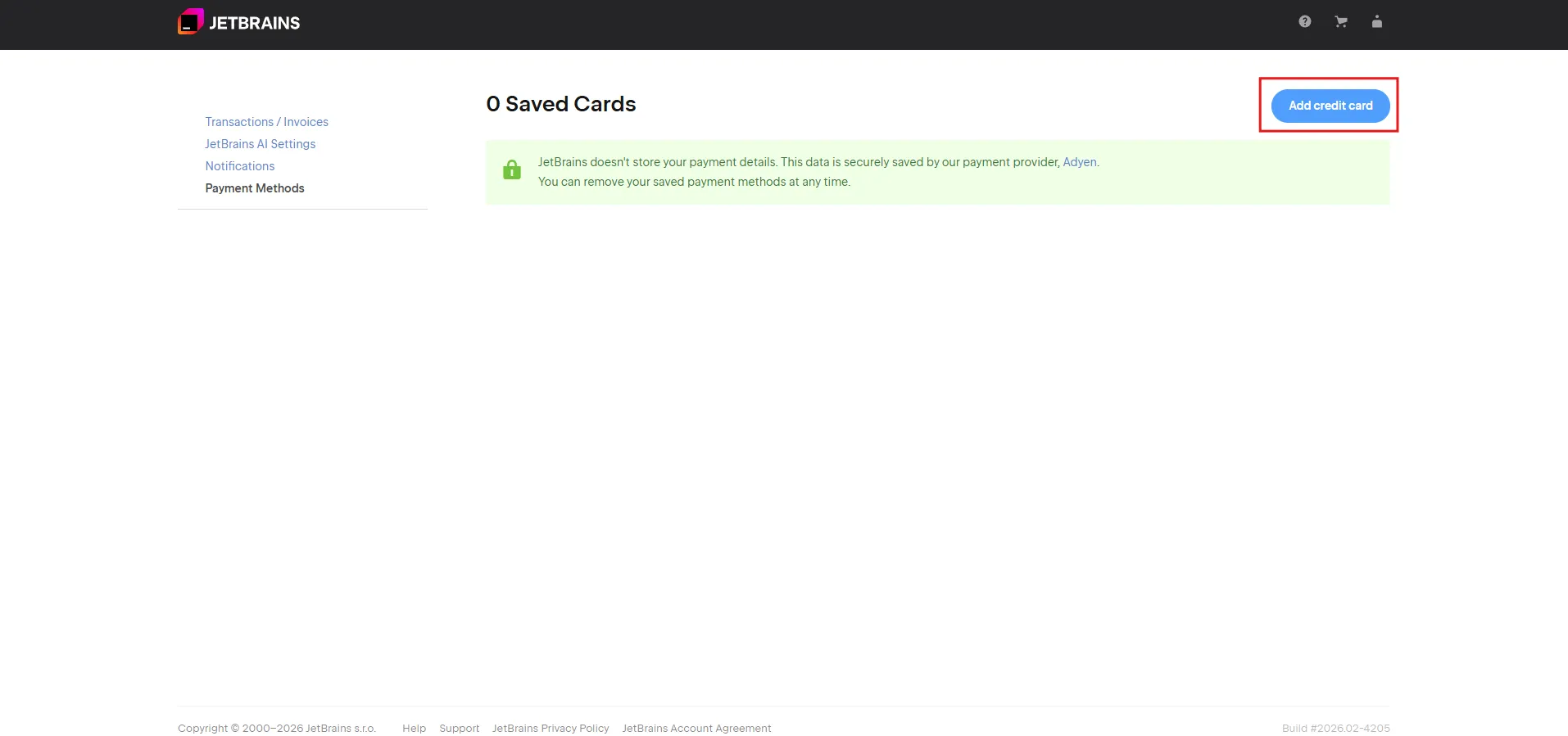Open JetBrains AI Settings

[260, 144]
